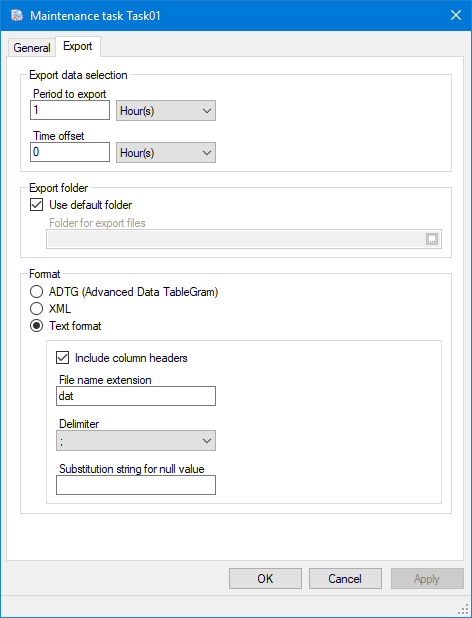Viewport: 472px width, 618px height.
Task: Select the Export tab
Action: click(x=78, y=46)
